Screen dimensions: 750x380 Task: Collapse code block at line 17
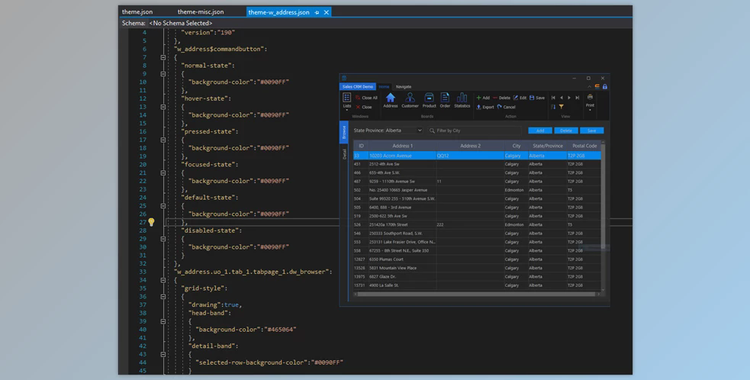(163, 140)
